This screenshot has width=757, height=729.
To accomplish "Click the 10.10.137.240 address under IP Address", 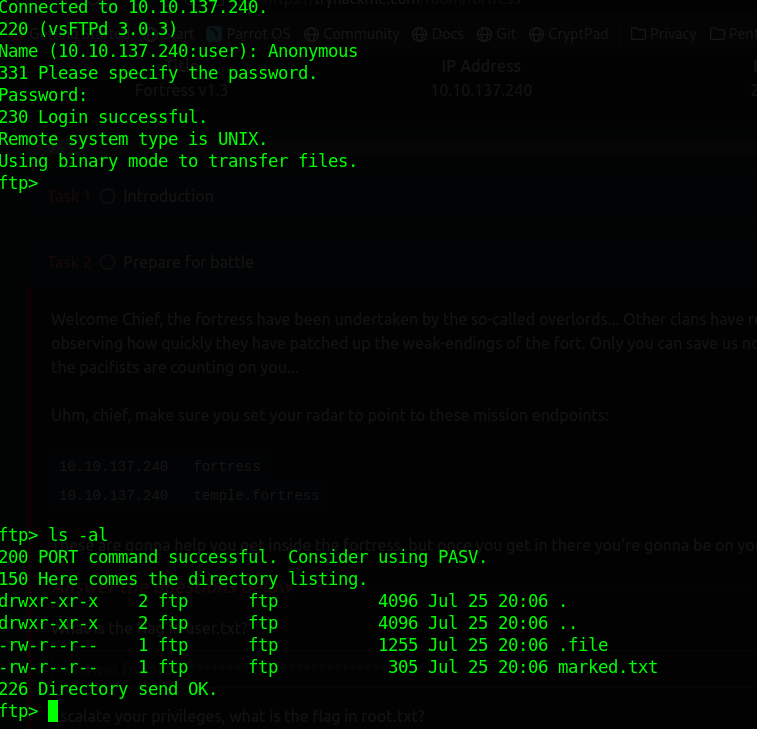I will [481, 90].
